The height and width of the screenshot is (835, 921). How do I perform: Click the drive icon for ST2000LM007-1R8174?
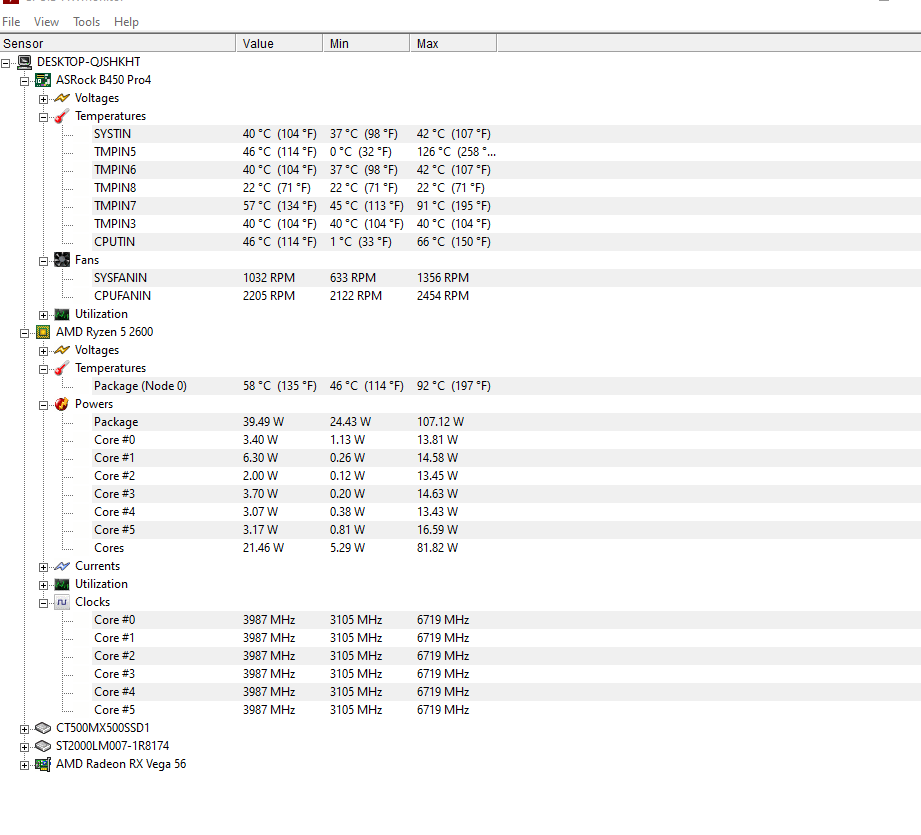43,746
